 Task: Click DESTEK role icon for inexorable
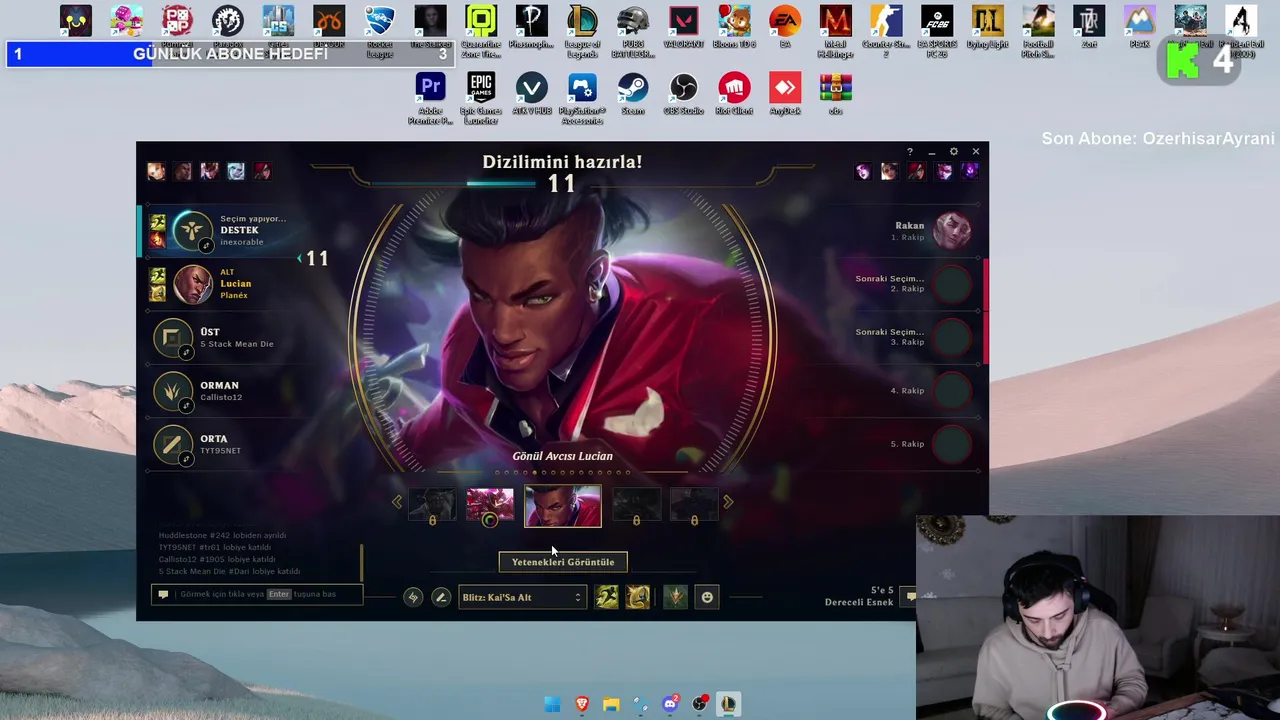tap(192, 230)
